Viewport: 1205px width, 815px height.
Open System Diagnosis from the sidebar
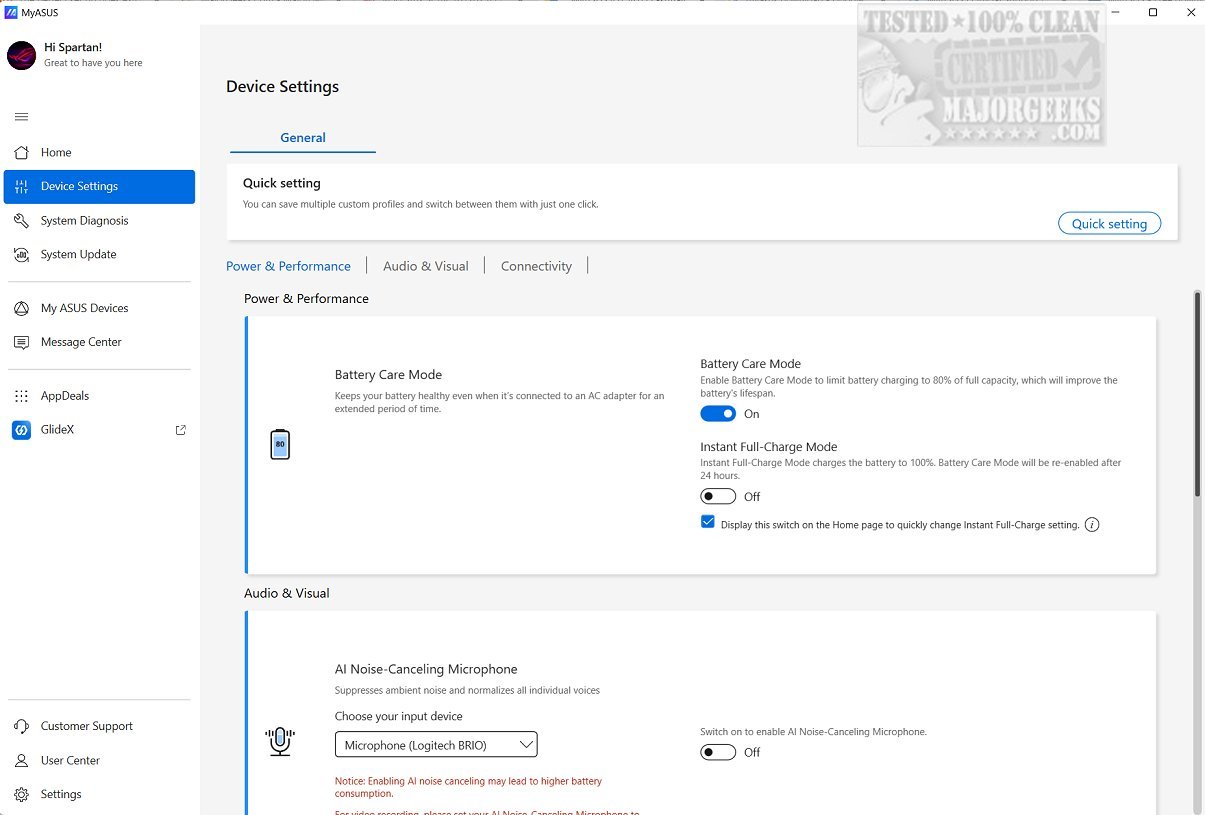pos(84,221)
